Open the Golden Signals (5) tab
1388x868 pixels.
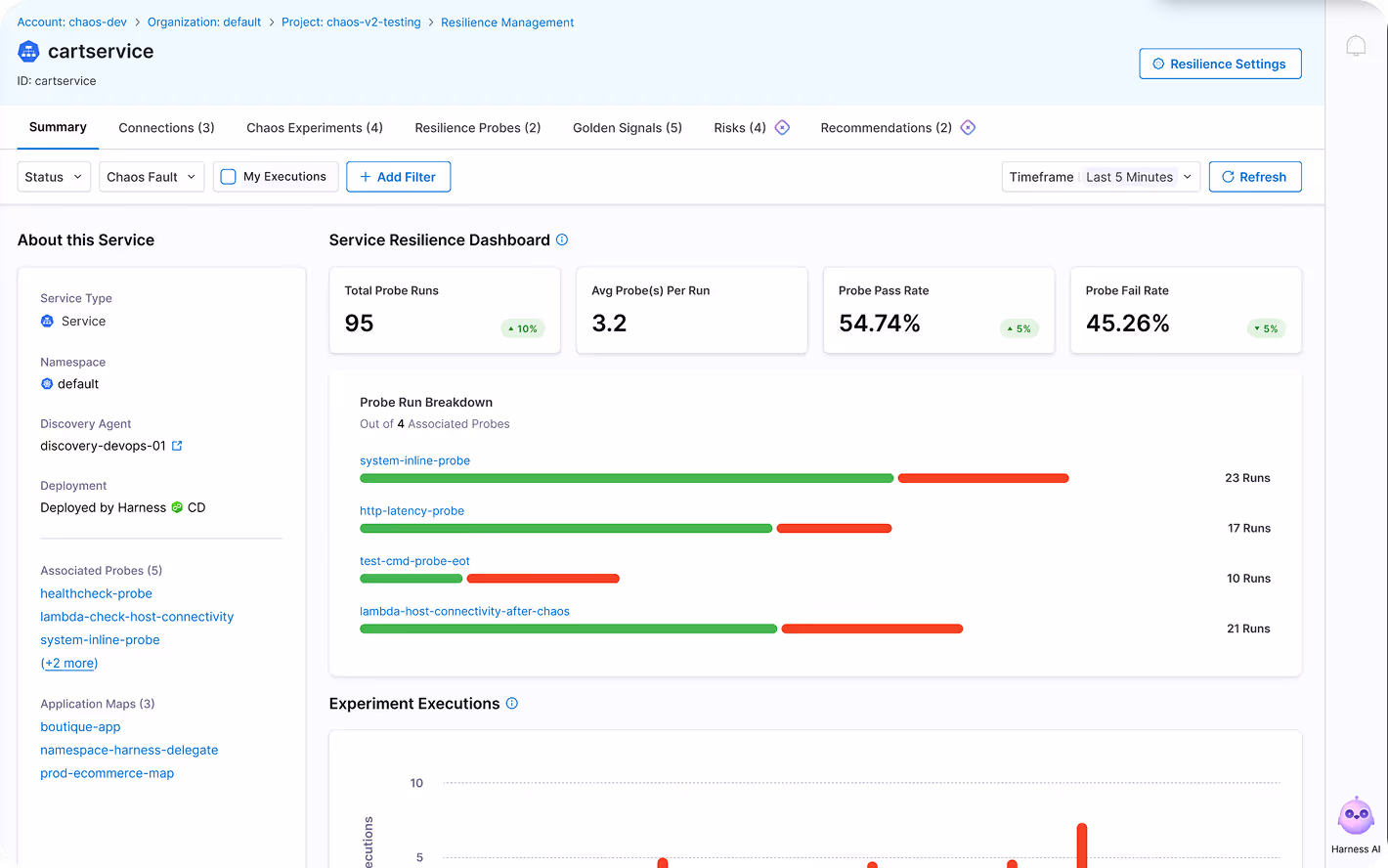click(x=628, y=128)
